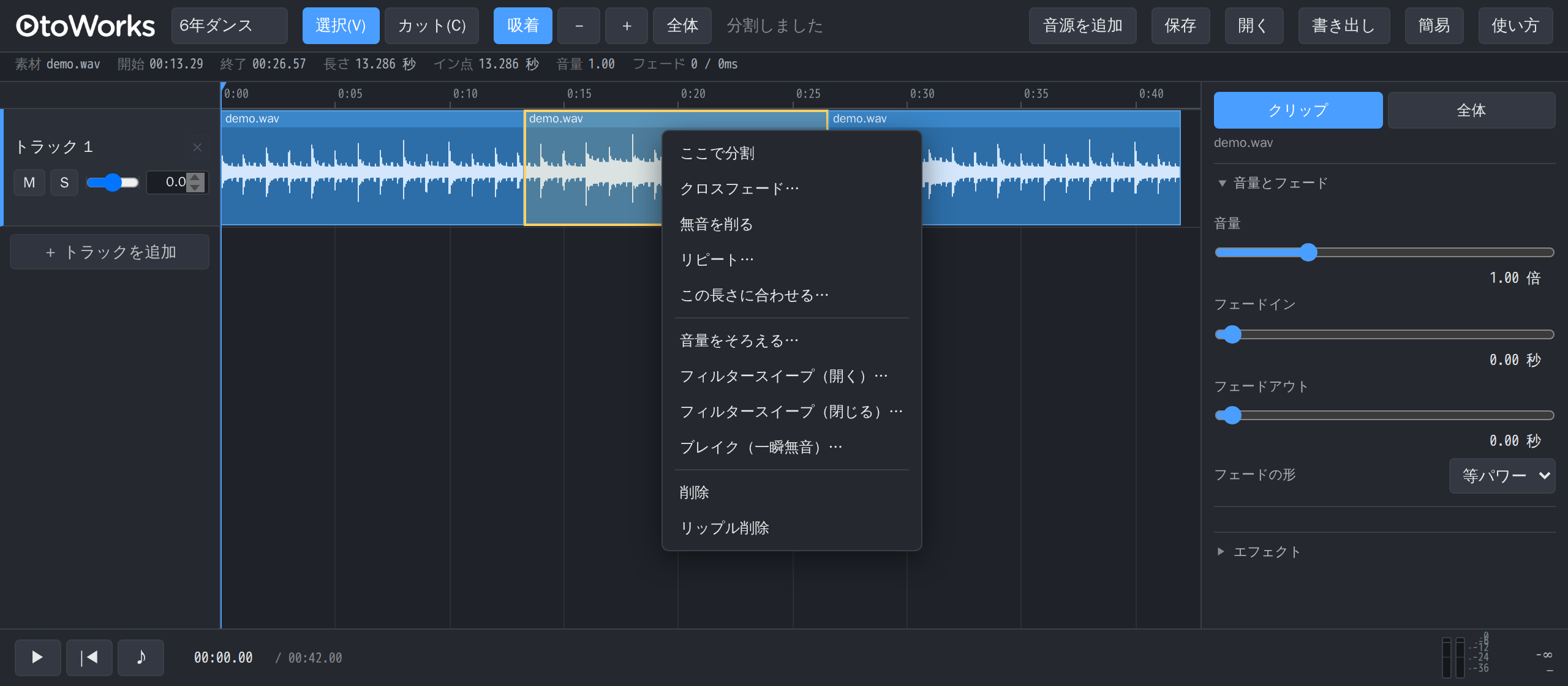
Task: Click the output level meter
Action: 1453,657
